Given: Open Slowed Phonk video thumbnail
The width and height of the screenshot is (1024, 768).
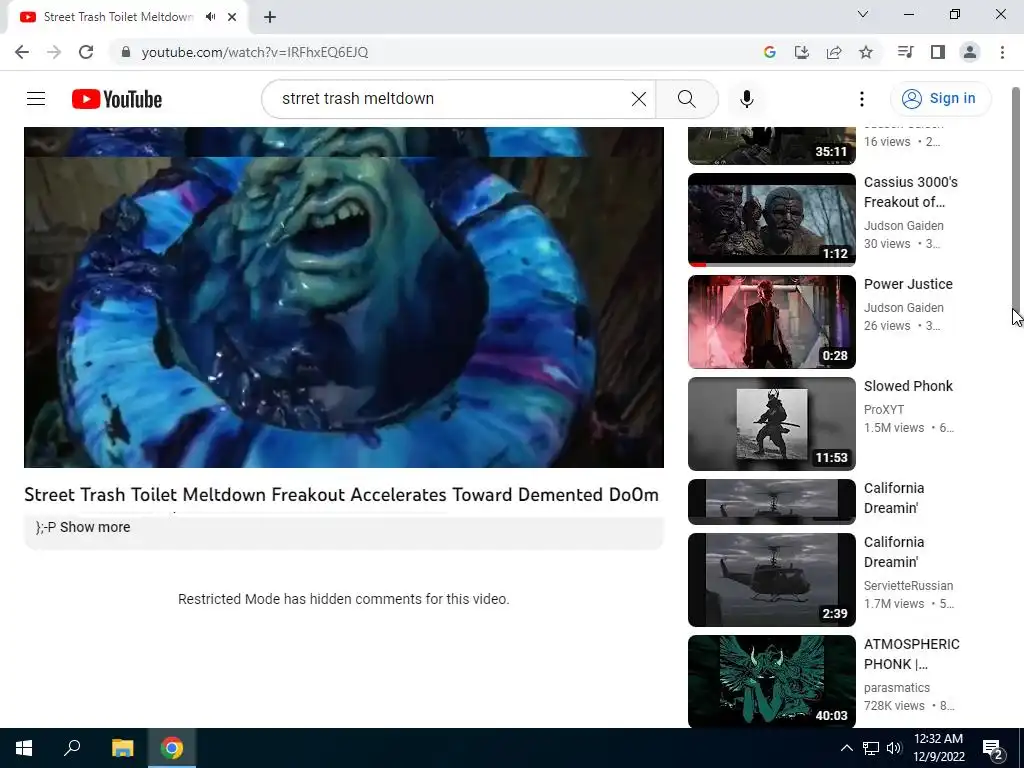Looking at the screenshot, I should (x=771, y=424).
